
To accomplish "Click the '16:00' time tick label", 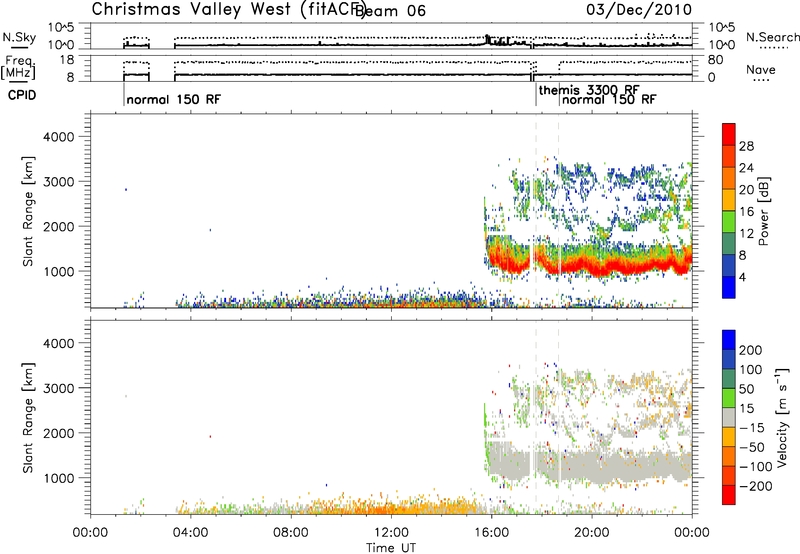I will pos(491,533).
